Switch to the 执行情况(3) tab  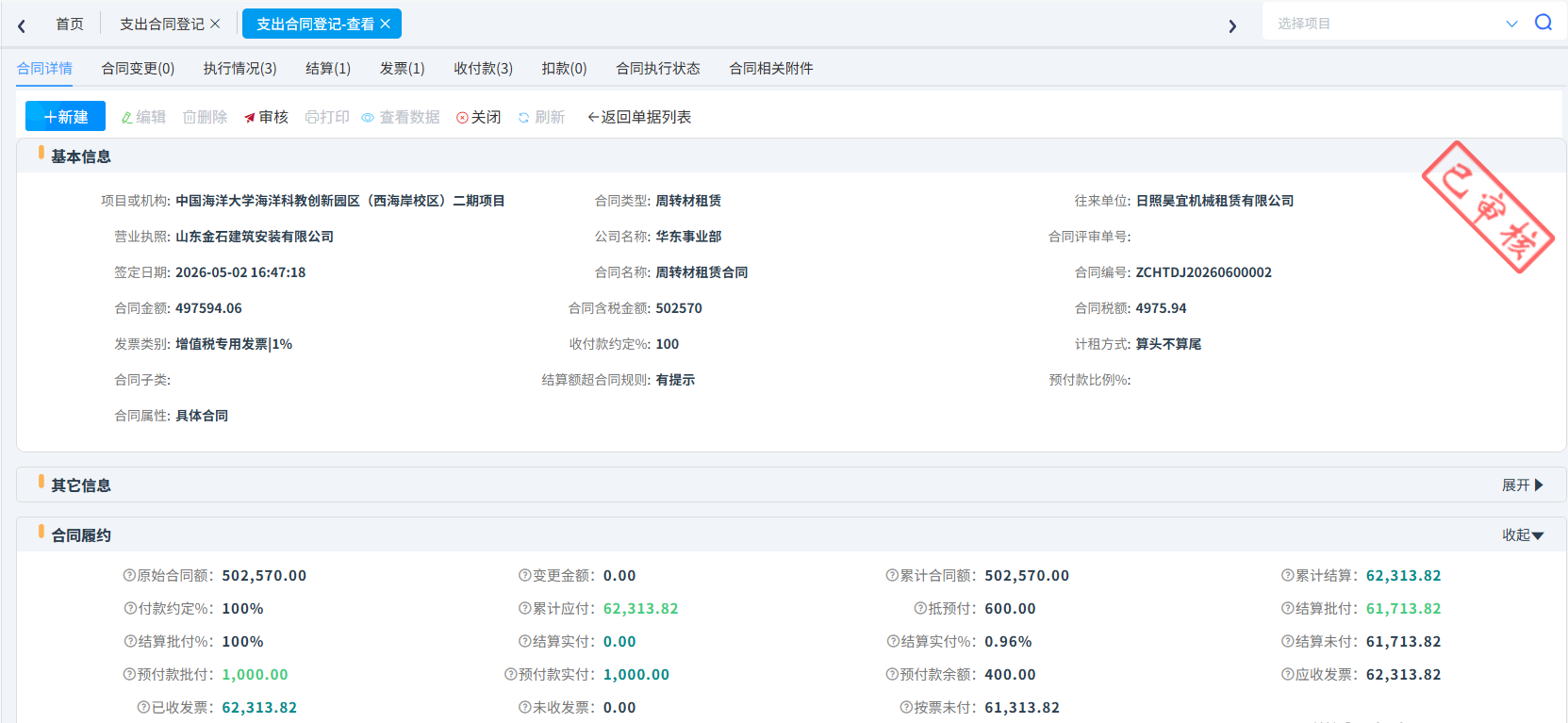click(239, 68)
